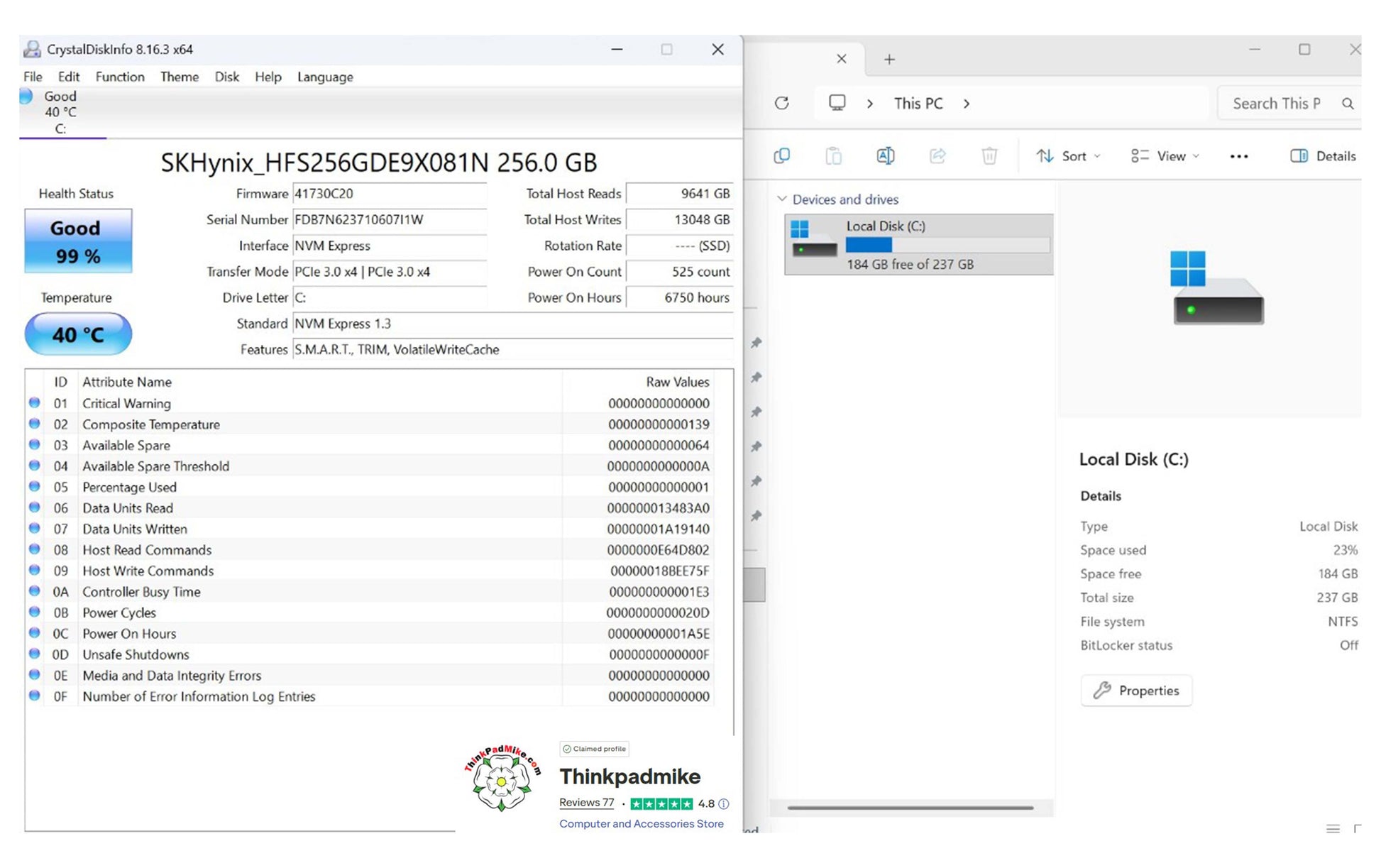The width and height of the screenshot is (1381, 868).
Task: Refresh the This PC view
Action: (x=781, y=104)
